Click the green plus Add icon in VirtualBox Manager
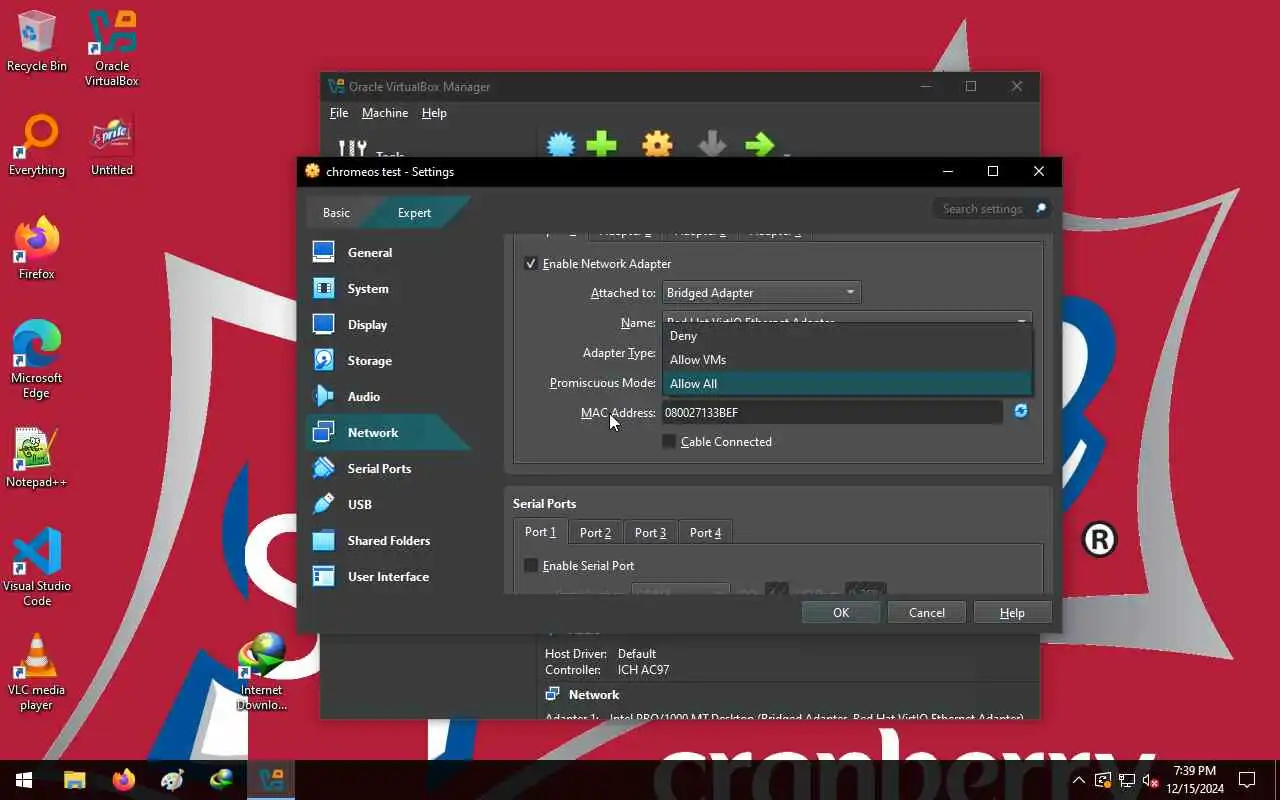 tap(601, 146)
